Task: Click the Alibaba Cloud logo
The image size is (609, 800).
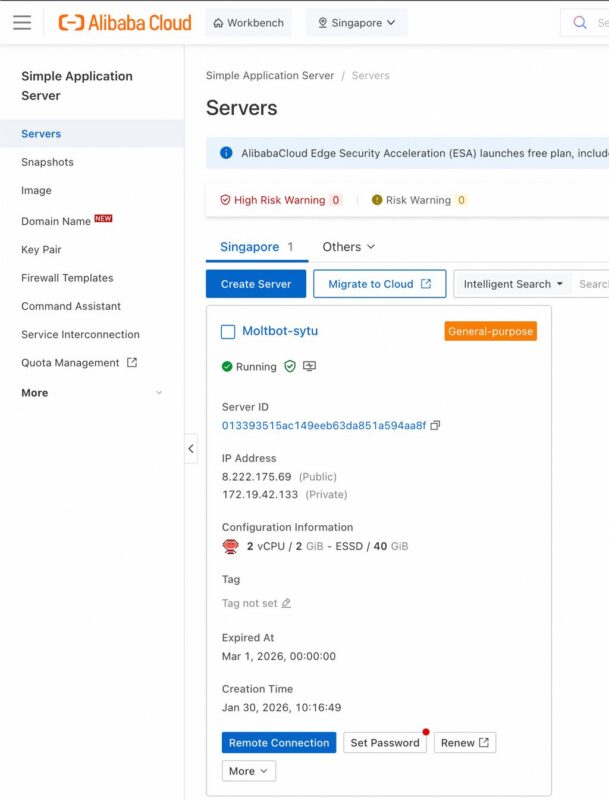Action: click(125, 22)
